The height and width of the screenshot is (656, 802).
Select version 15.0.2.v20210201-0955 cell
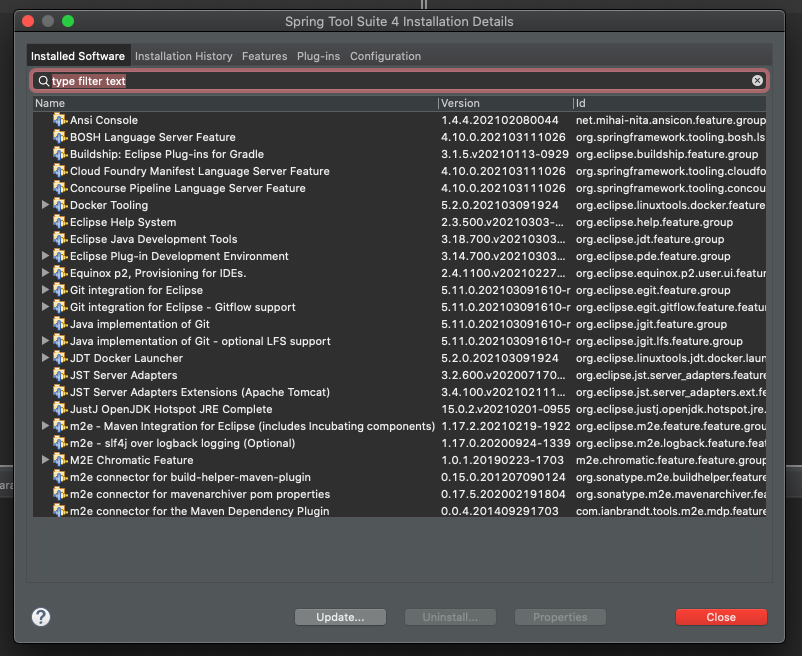505,409
